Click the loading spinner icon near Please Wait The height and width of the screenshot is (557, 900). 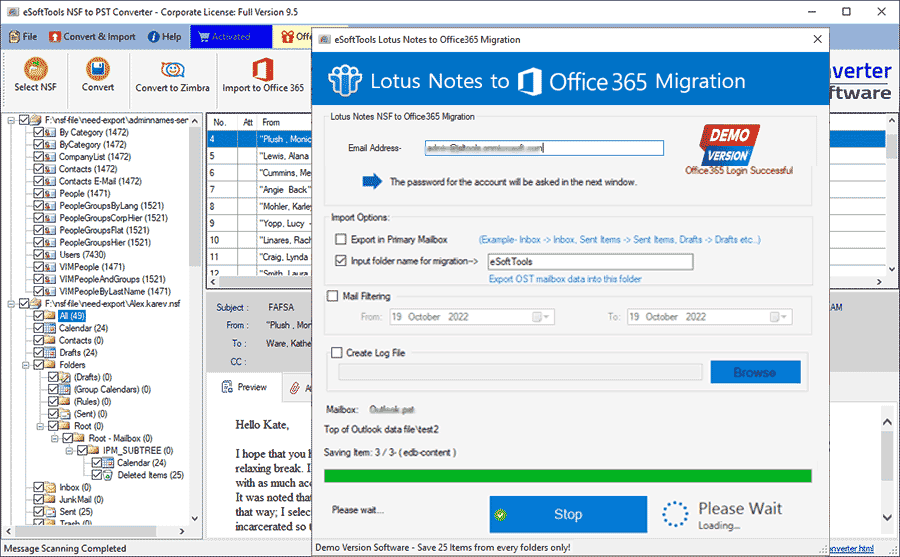click(675, 514)
